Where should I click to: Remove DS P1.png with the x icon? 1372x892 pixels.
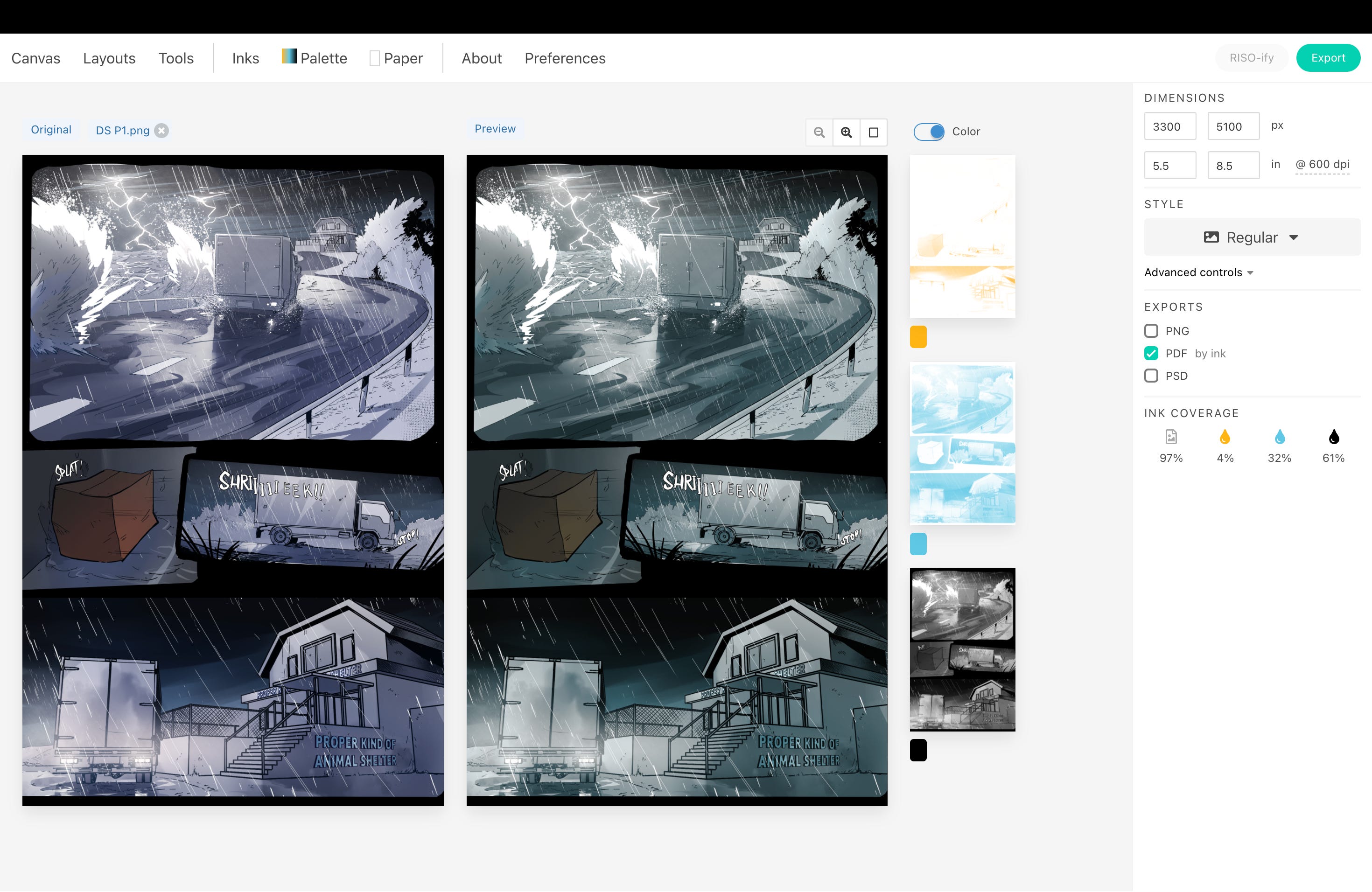point(162,131)
